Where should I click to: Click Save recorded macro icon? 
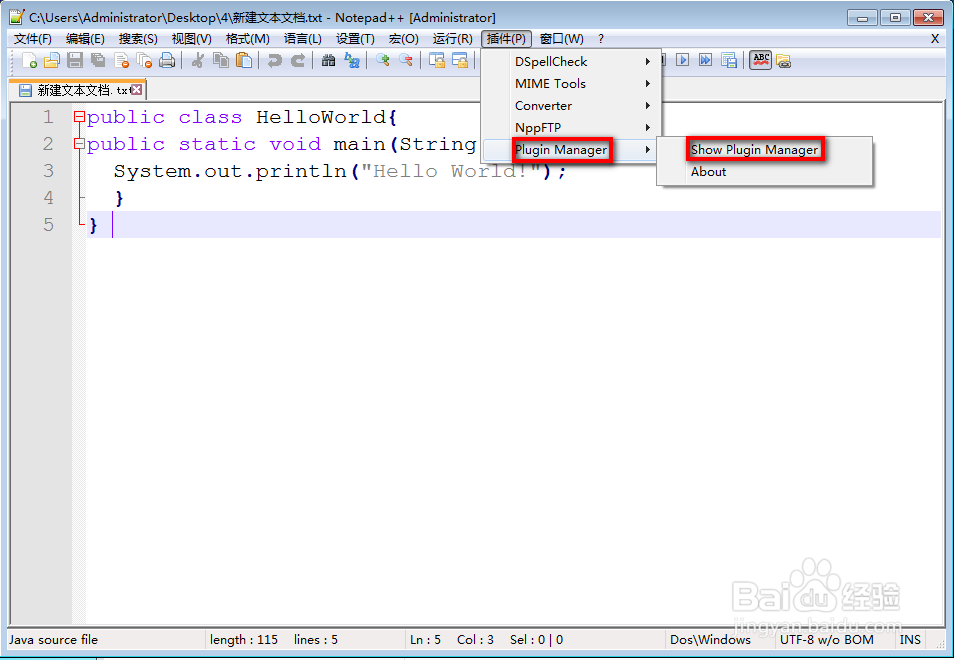729,60
